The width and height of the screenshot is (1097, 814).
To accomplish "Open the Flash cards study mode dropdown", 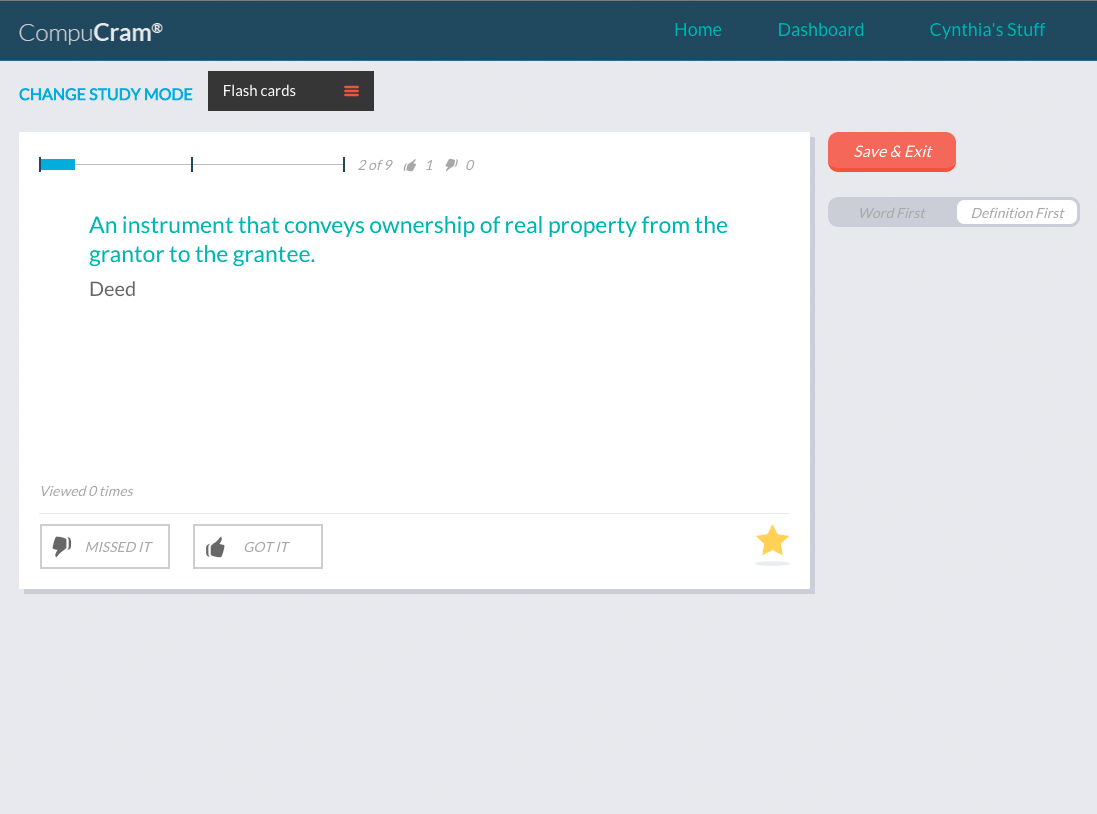I will click(290, 91).
